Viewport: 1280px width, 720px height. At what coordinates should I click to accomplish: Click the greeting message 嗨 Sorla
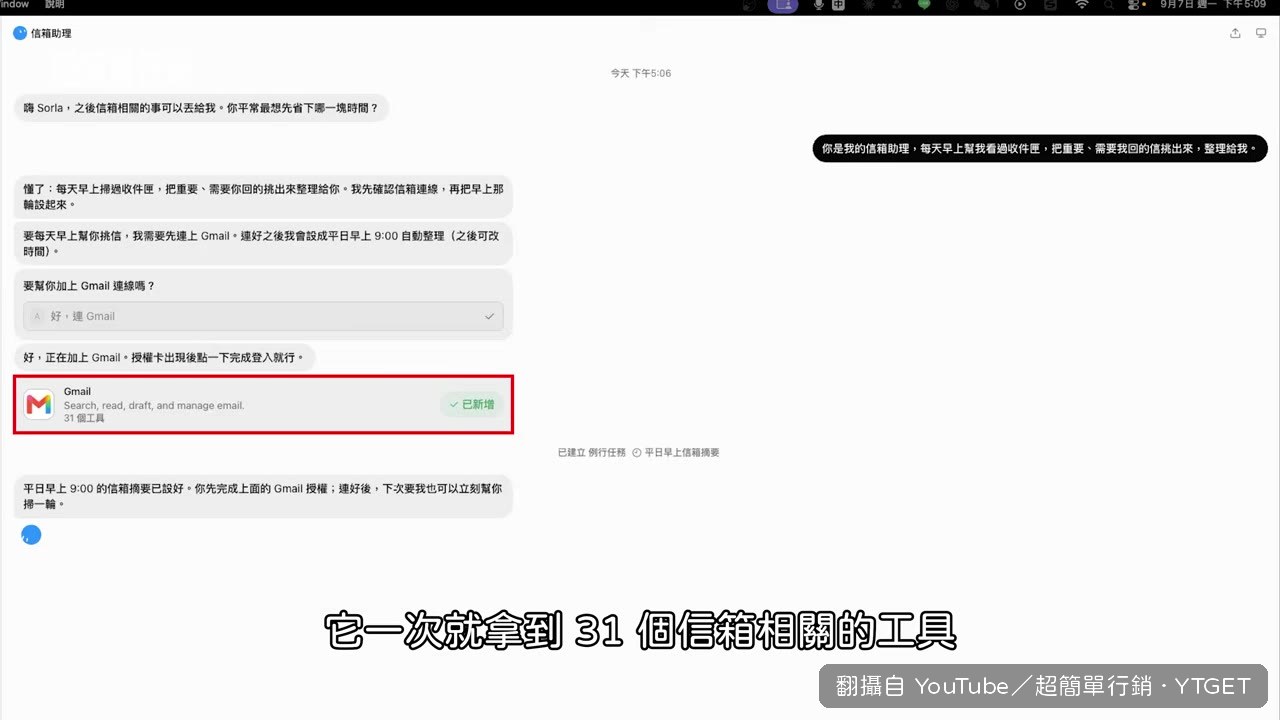[x=201, y=108]
